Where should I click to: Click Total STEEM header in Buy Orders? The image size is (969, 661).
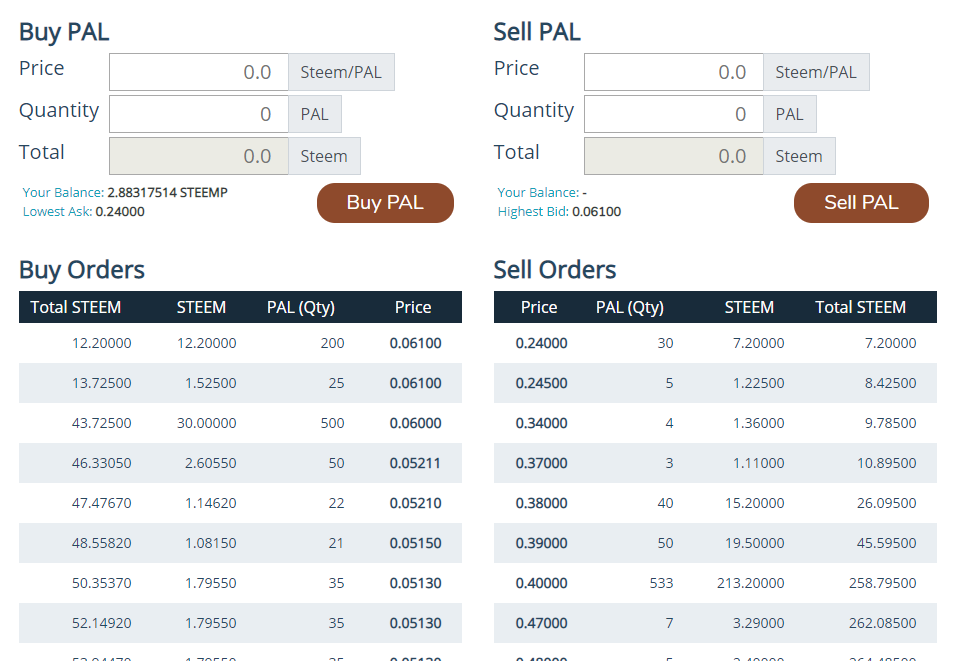click(x=75, y=307)
